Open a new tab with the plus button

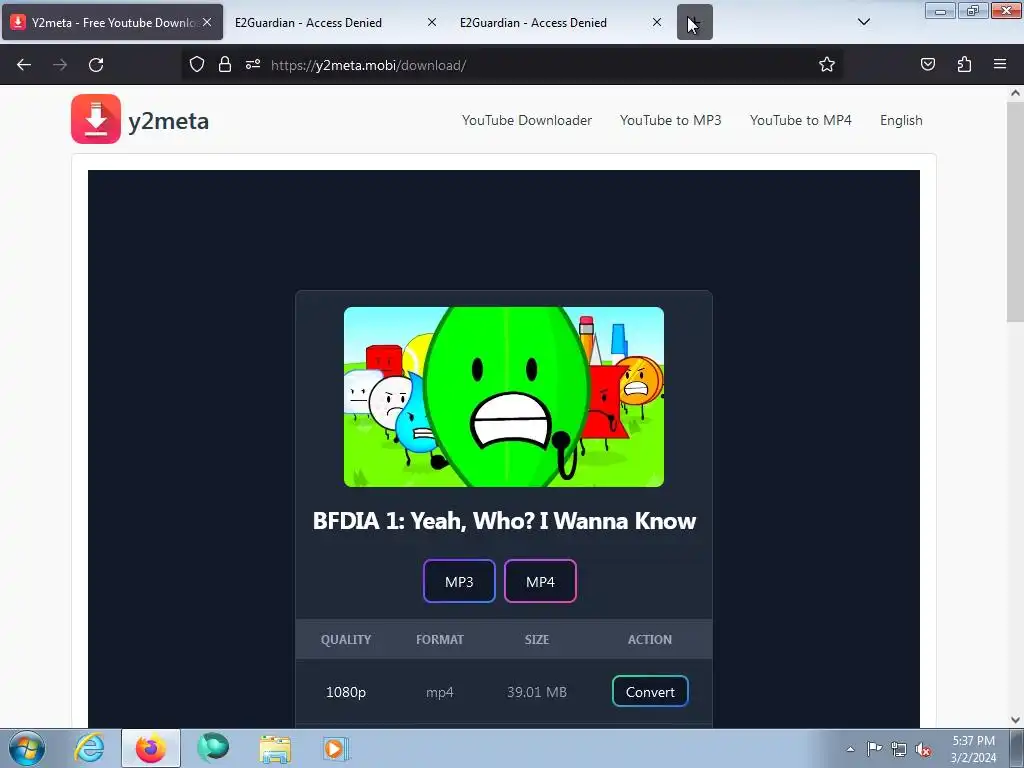click(695, 22)
